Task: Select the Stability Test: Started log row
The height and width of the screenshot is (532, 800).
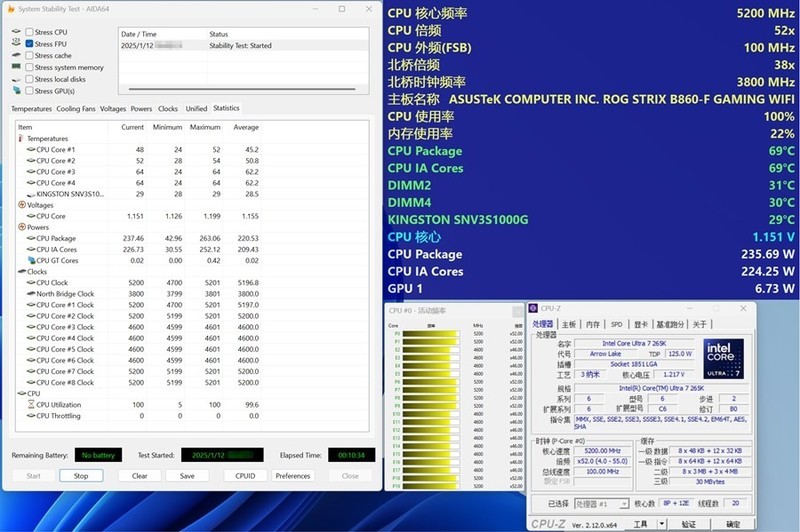Action: 243,45
